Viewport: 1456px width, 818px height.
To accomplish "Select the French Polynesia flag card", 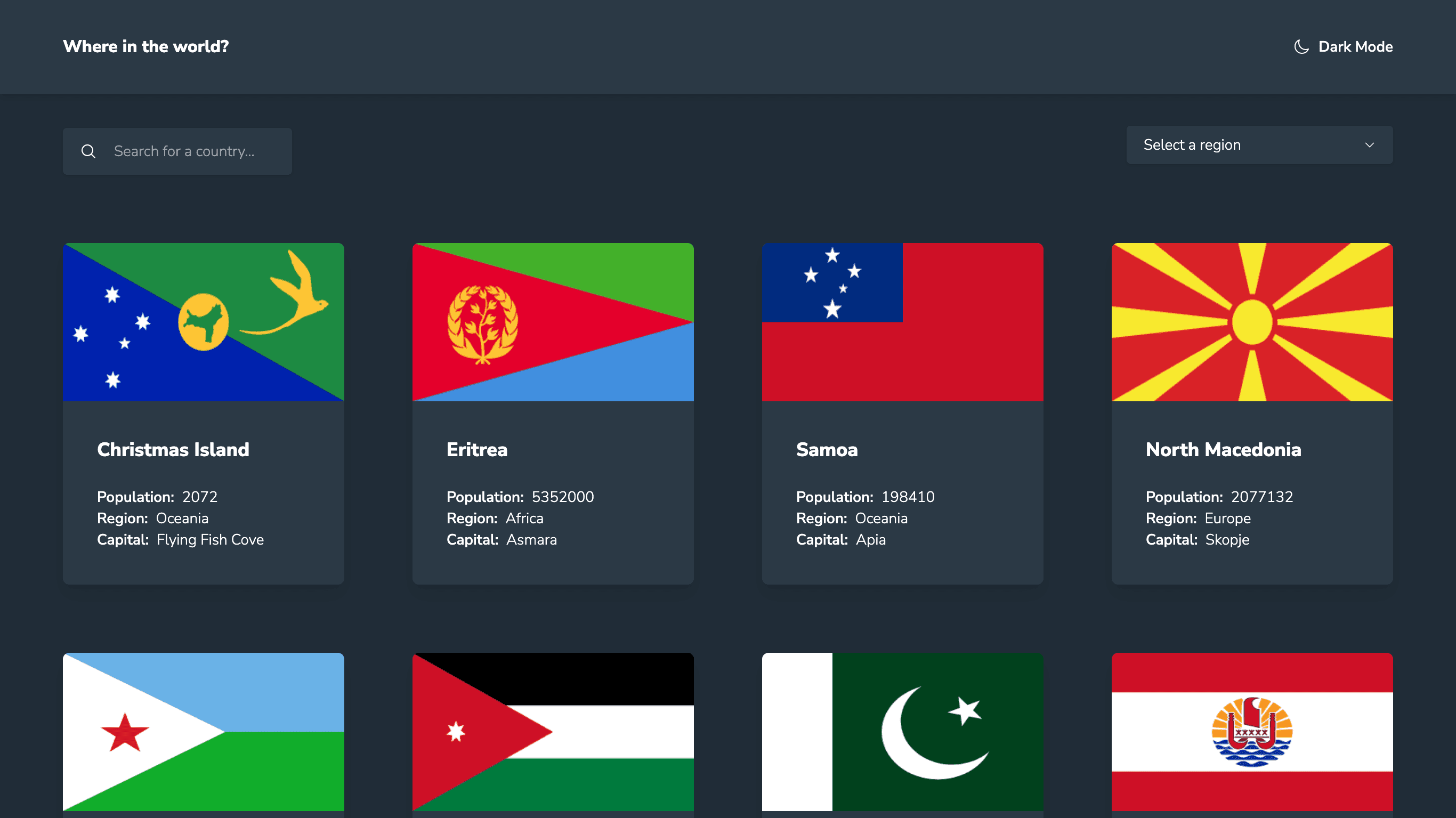I will pyautogui.click(x=1252, y=732).
